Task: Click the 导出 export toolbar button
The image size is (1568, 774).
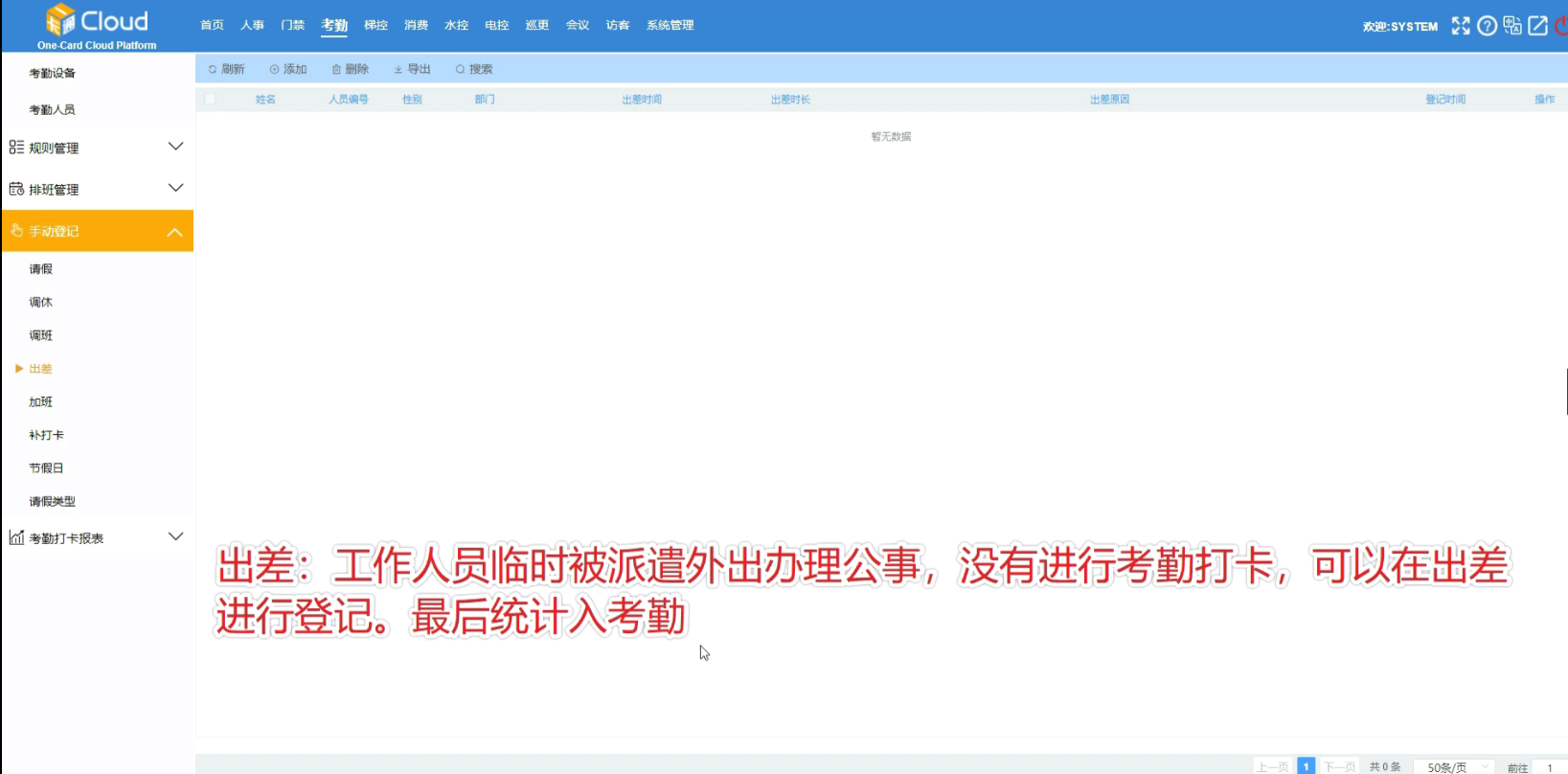Action: pyautogui.click(x=413, y=69)
